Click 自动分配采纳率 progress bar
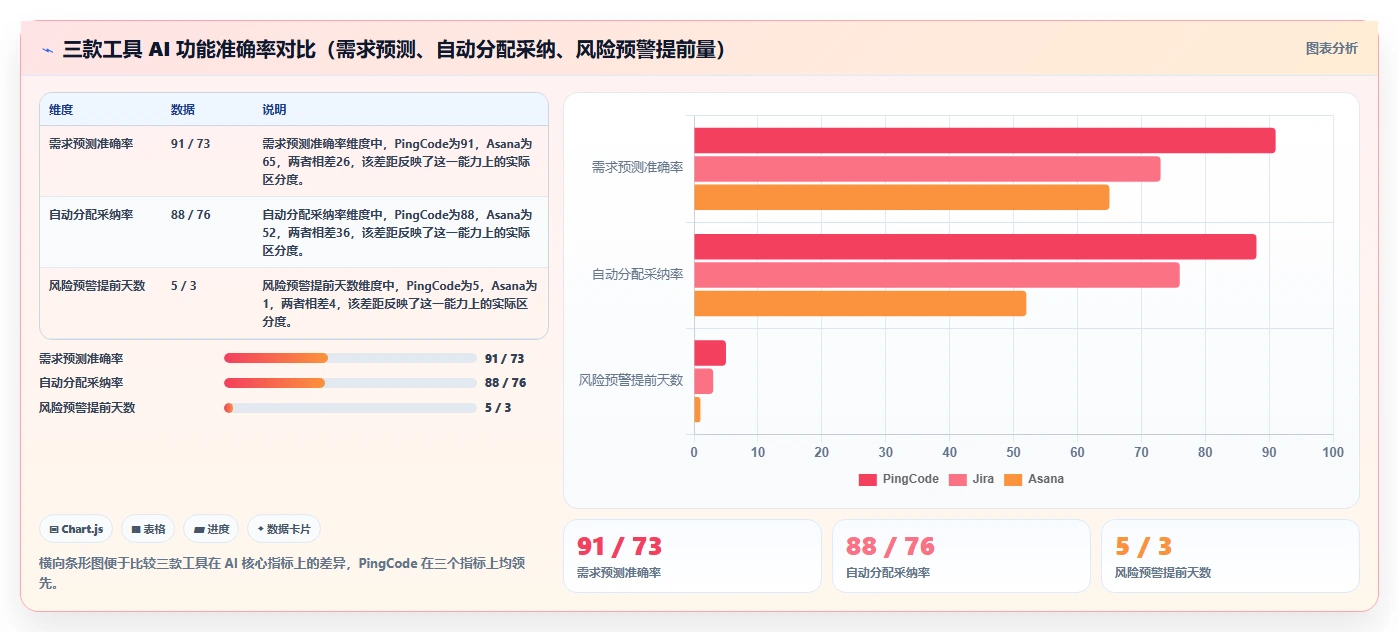The image size is (1399, 632). pos(350,383)
